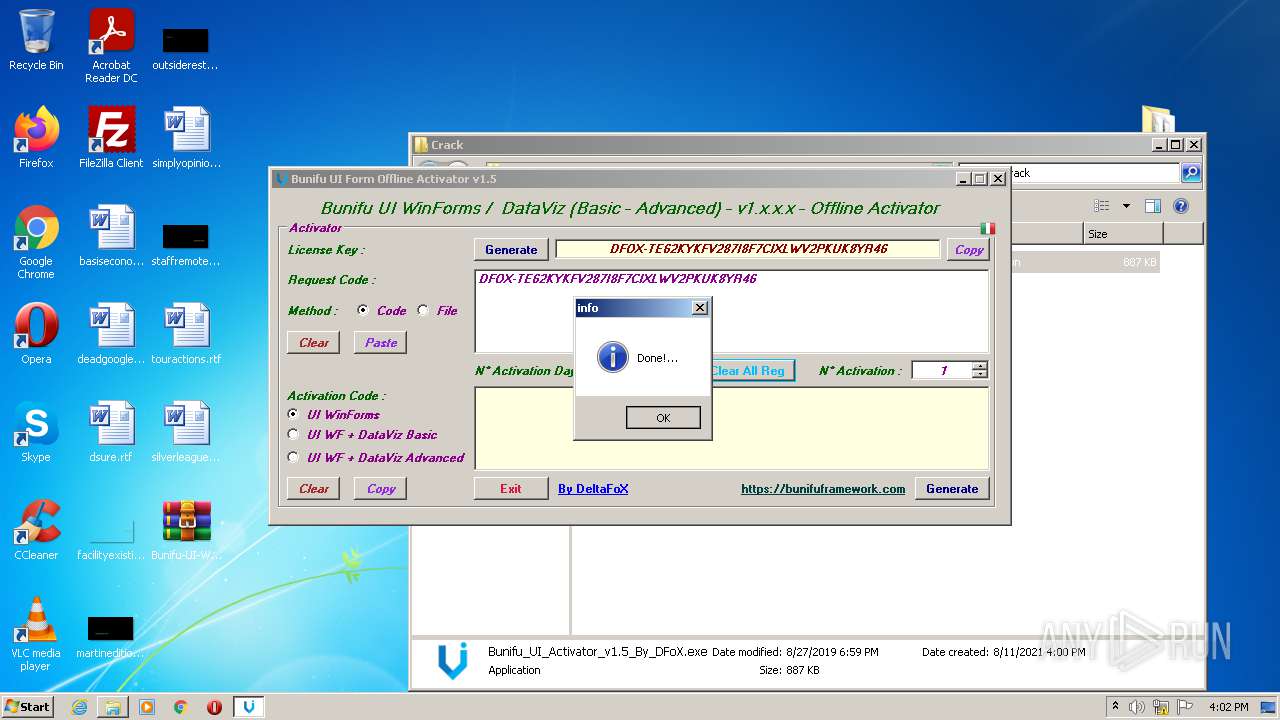Decrease N° Activation with down arrow
The height and width of the screenshot is (720, 1280).
tap(980, 375)
